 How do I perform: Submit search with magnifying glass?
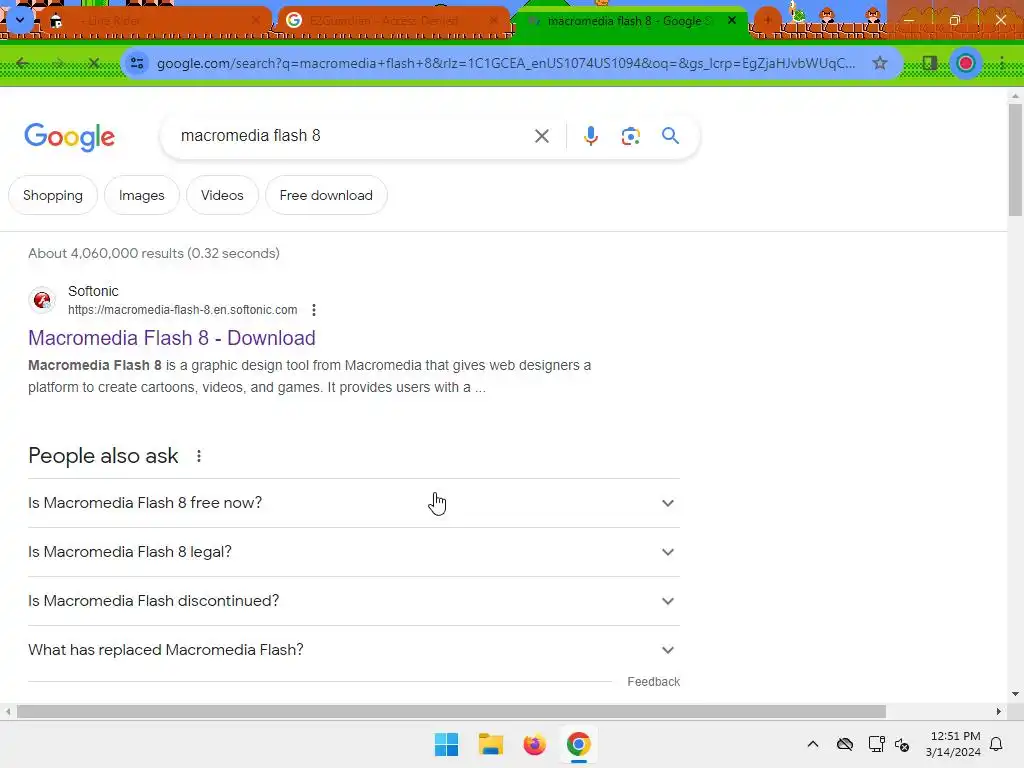670,136
